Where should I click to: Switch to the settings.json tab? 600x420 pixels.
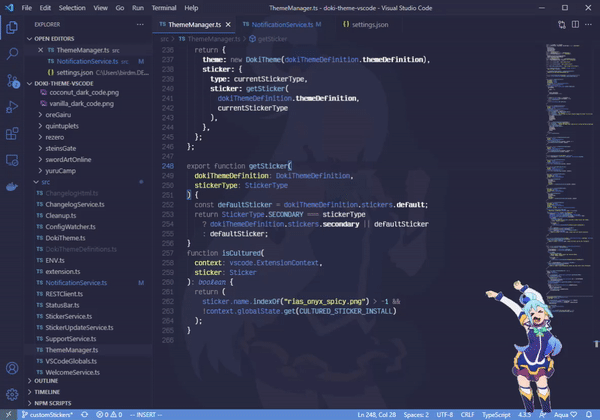(x=366, y=24)
